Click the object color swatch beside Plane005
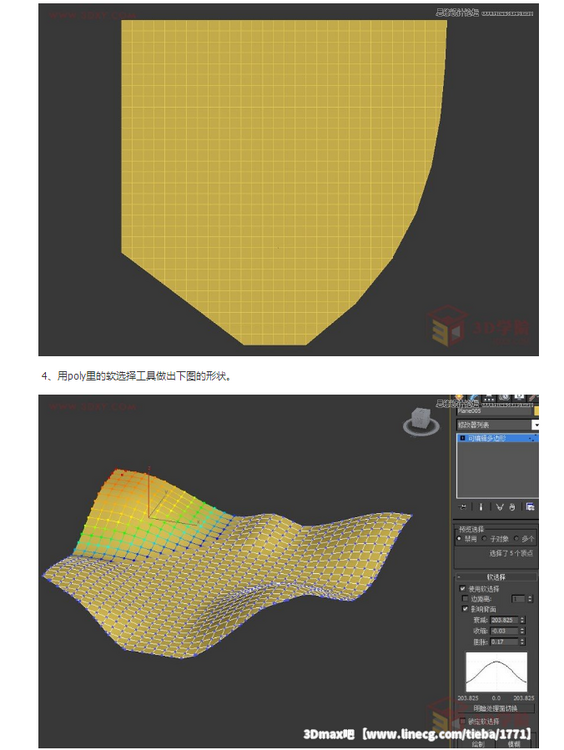The width and height of the screenshot is (564, 750). point(537,411)
